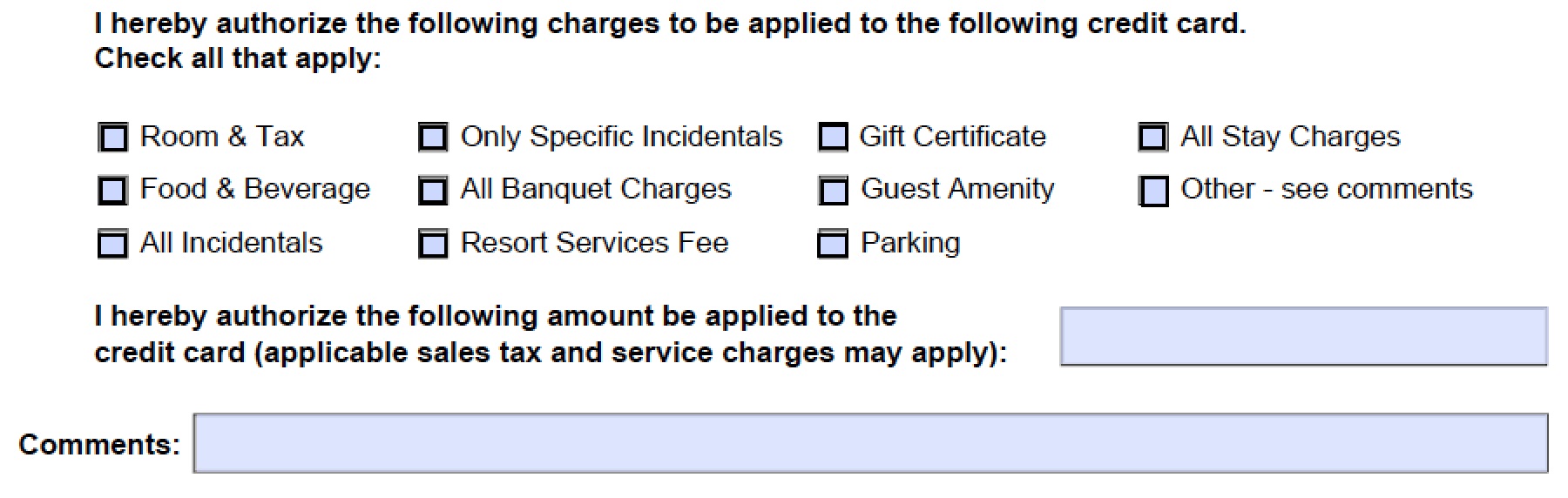Select the All Stay Charges checkbox
1568x498 pixels.
click(1153, 138)
